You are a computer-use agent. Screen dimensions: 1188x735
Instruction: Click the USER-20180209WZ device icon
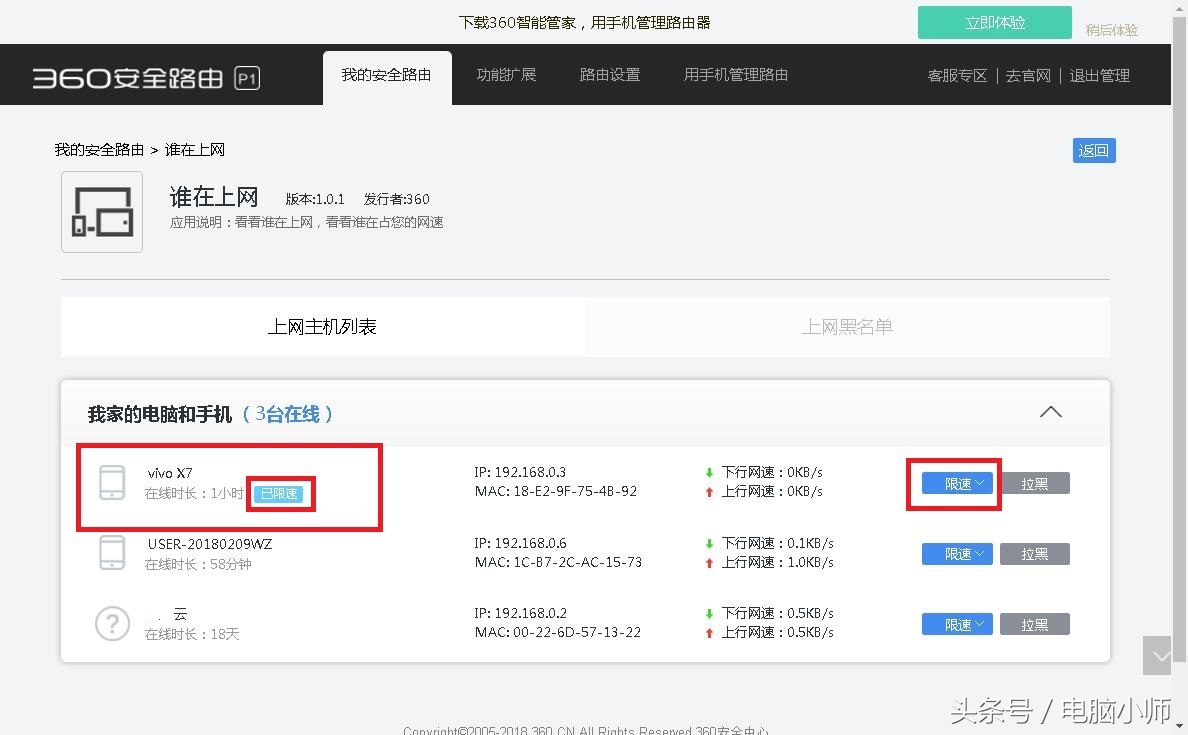coord(112,553)
